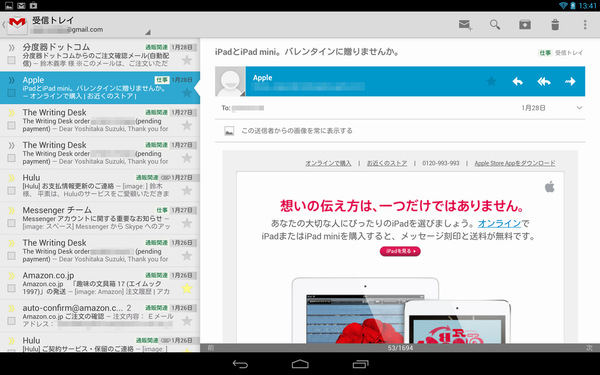Tap the Apple sender avatar picture
The height and width of the screenshot is (375, 600).
click(230, 81)
